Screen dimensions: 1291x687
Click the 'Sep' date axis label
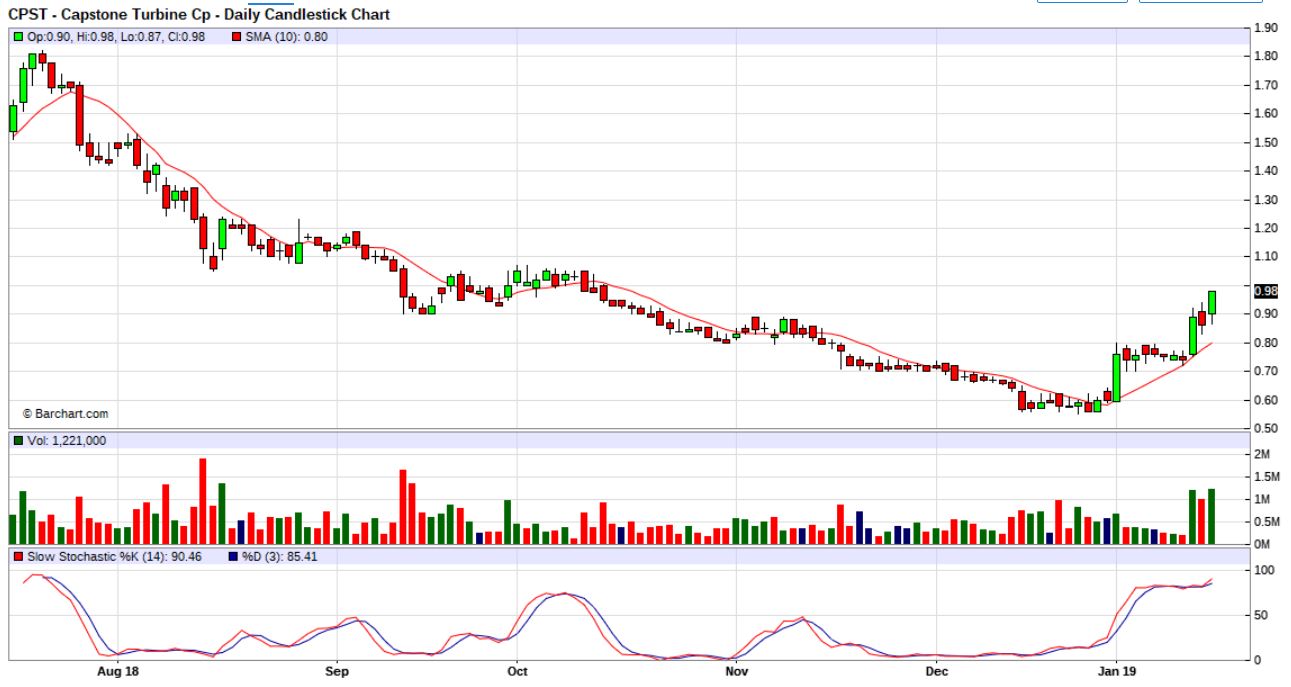pyautogui.click(x=337, y=671)
